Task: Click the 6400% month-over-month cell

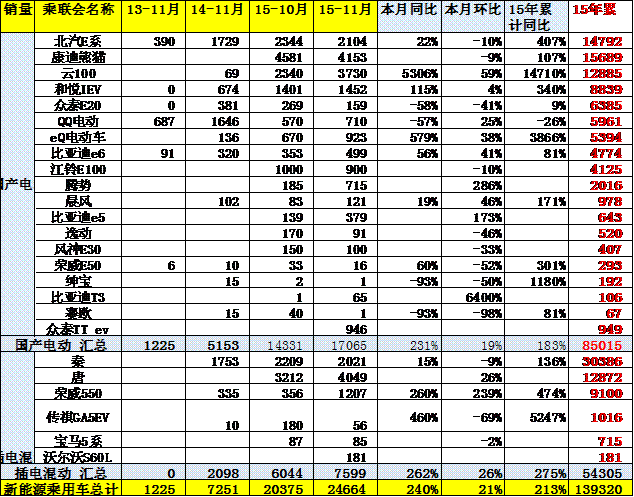Action: [473, 297]
